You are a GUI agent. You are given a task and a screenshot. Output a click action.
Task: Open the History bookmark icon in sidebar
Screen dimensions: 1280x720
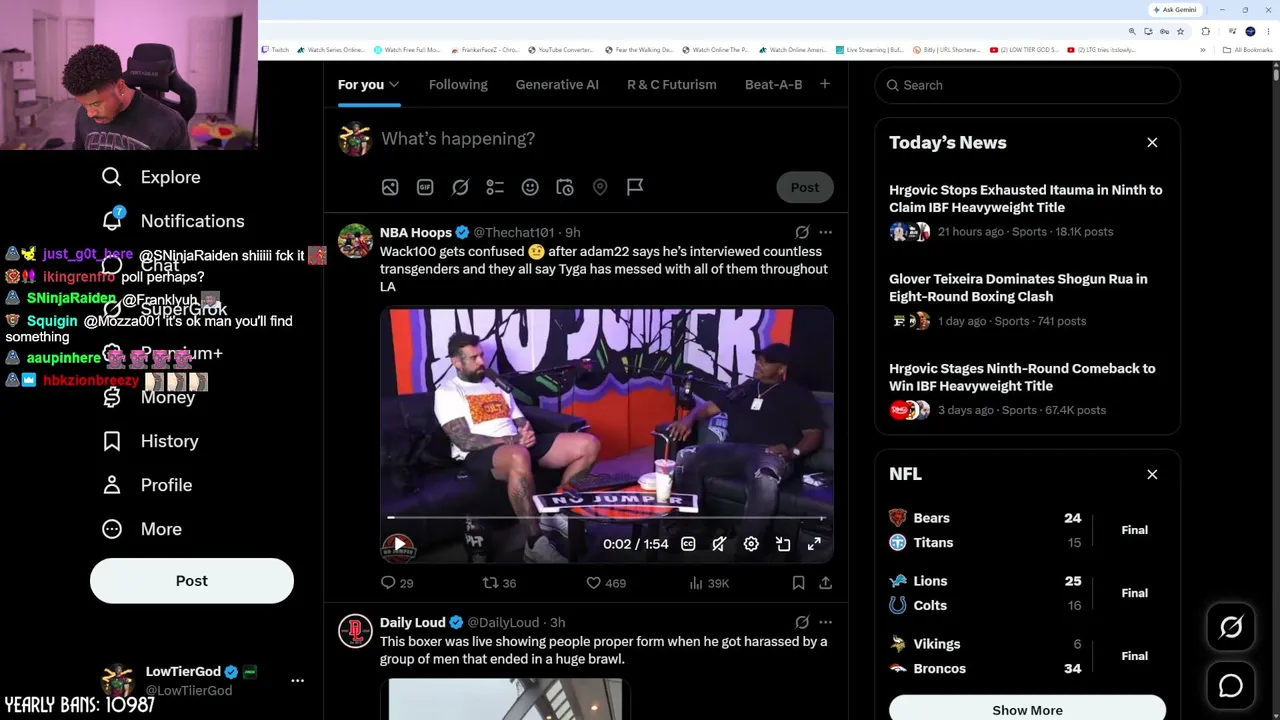pos(112,441)
